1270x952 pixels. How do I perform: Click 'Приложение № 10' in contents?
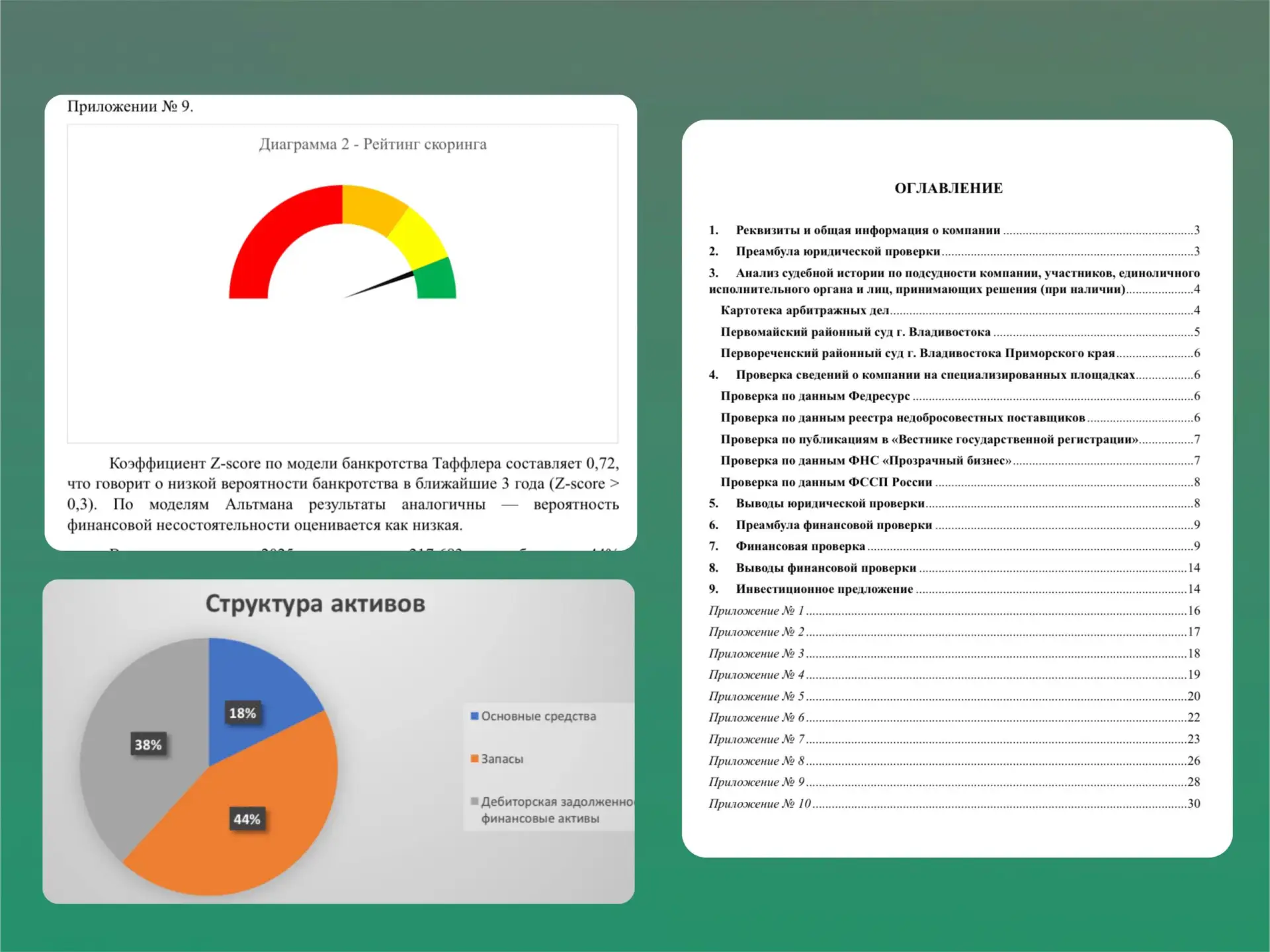954,804
